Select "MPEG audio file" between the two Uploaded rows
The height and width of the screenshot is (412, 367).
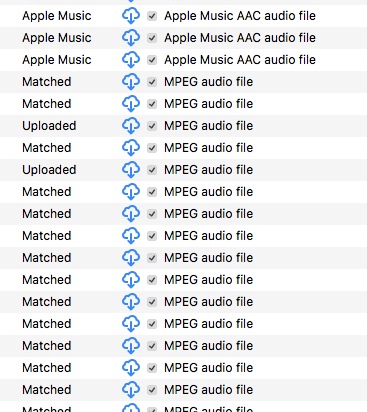pyautogui.click(x=209, y=148)
